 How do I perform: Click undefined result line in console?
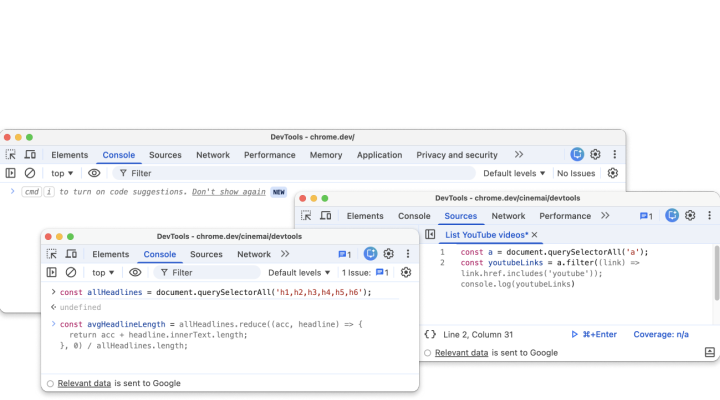tap(80, 307)
